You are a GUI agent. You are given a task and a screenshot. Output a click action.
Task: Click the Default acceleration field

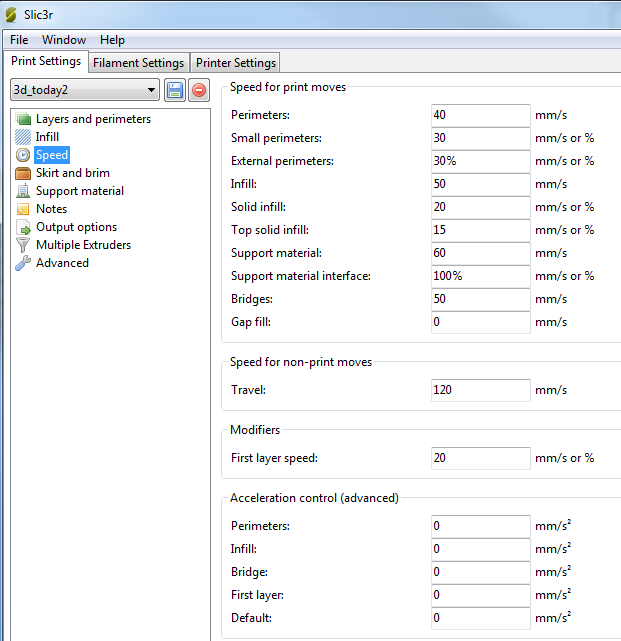[x=481, y=618]
